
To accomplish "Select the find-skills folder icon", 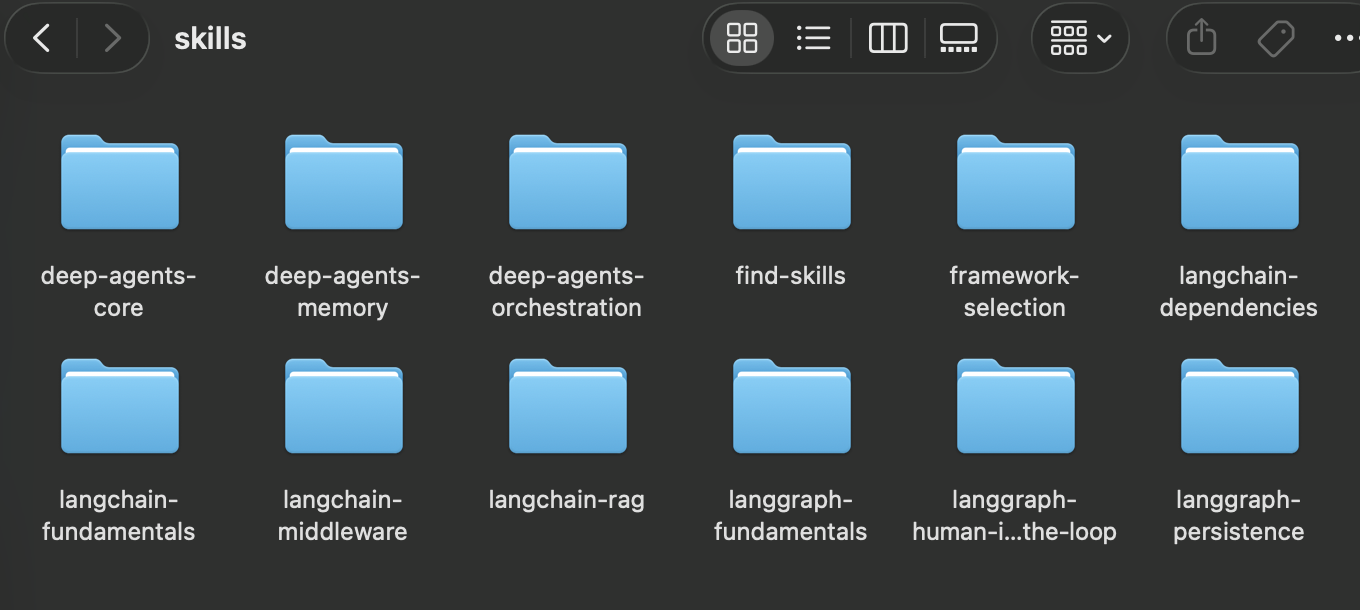I will (791, 183).
